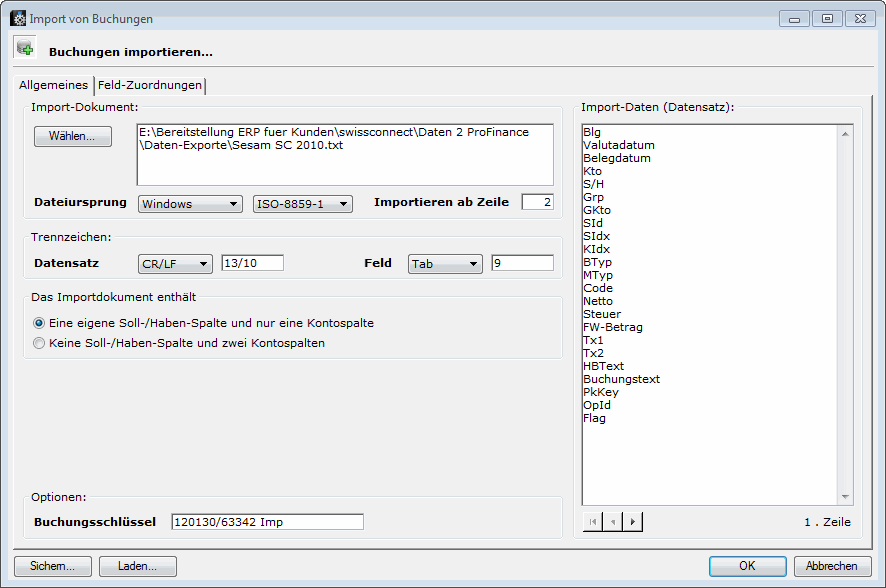Select Buchungstext in the Import-Daten list
Screen dimensions: 886x588
(621, 379)
